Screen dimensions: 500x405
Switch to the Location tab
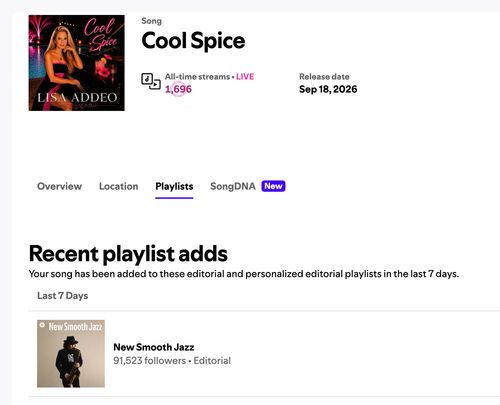(119, 186)
